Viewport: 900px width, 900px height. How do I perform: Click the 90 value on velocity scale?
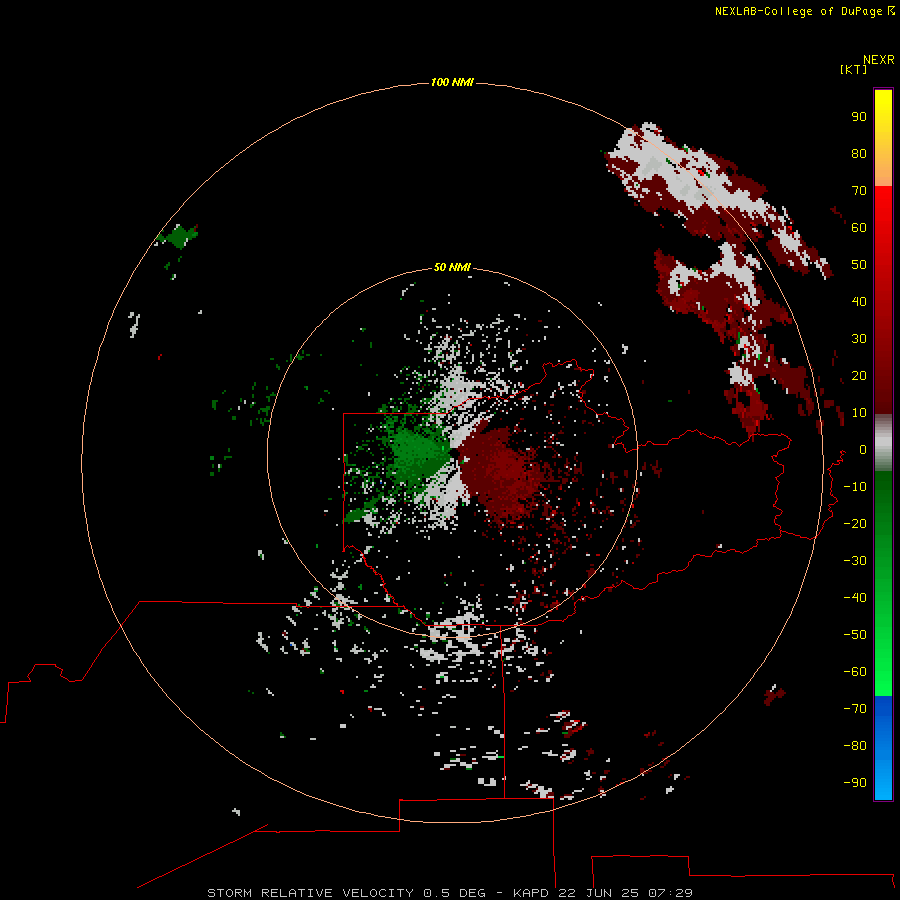(x=859, y=117)
